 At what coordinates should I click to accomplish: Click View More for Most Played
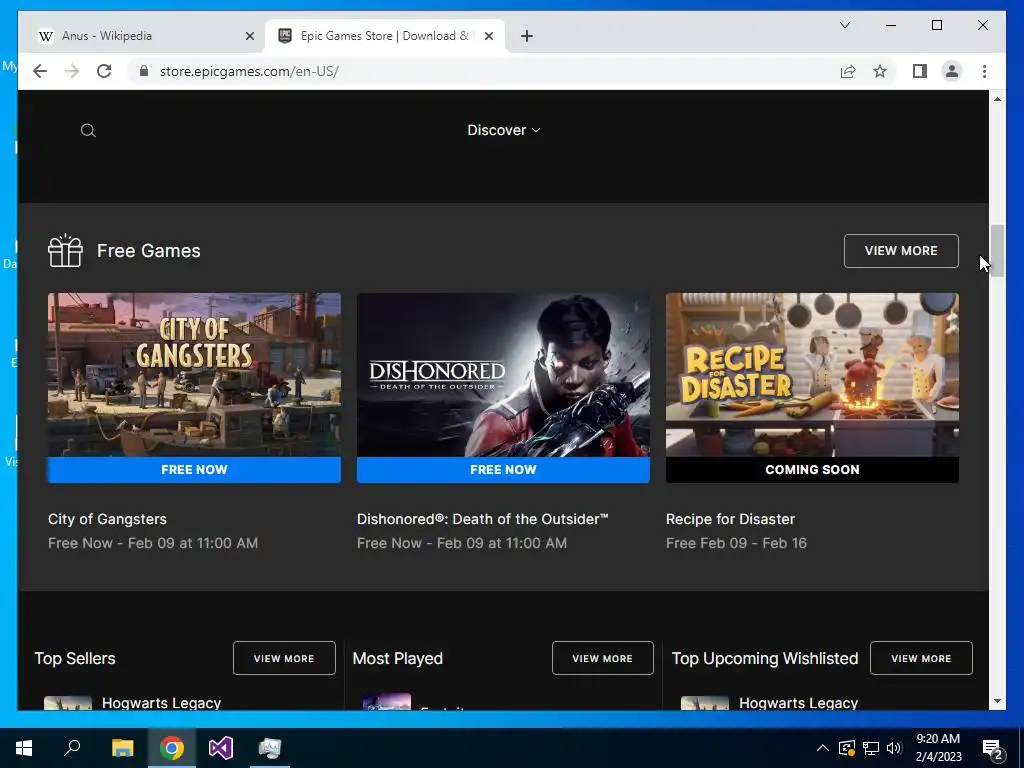point(603,658)
